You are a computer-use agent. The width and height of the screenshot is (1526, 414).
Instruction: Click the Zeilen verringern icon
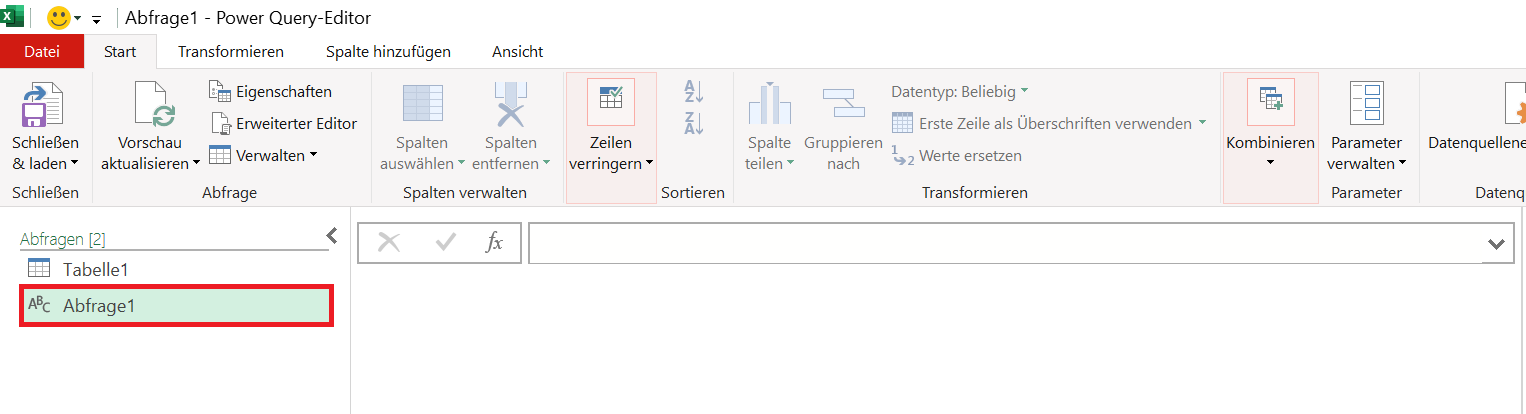click(610, 101)
